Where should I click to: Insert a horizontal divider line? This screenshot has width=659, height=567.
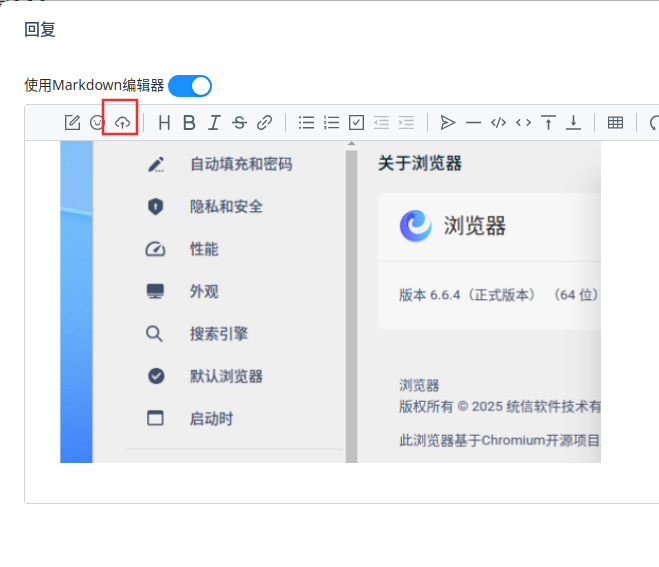click(473, 123)
